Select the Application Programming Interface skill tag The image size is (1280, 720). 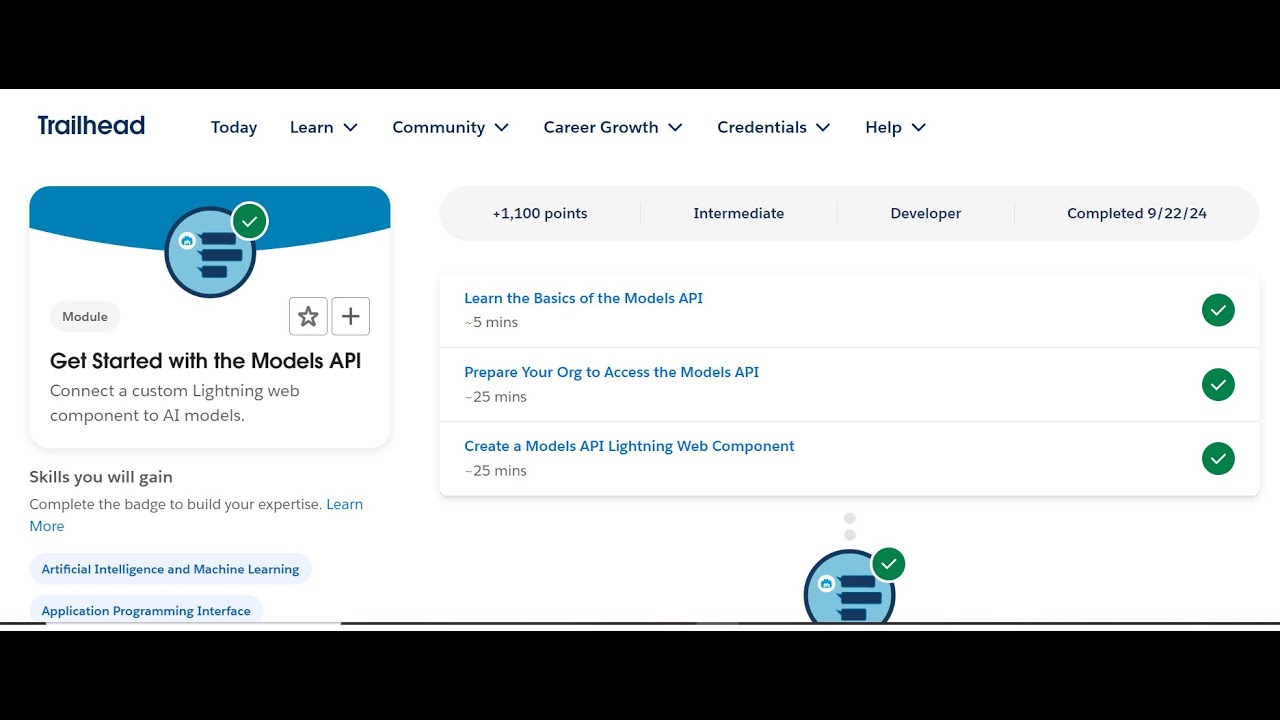tap(146, 610)
